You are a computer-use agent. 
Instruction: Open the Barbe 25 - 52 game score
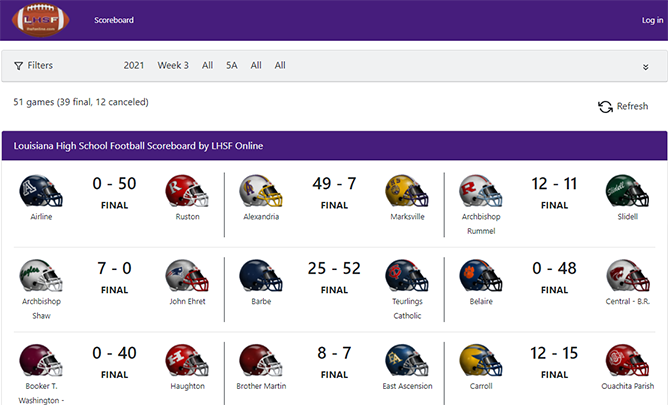pos(334,268)
